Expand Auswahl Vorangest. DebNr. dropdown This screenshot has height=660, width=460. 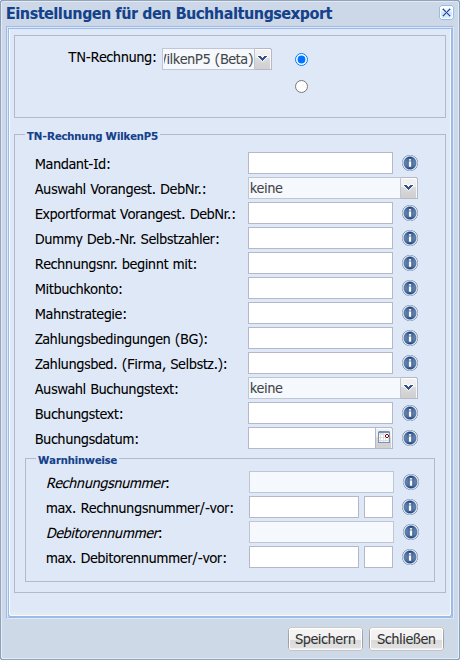coord(408,188)
